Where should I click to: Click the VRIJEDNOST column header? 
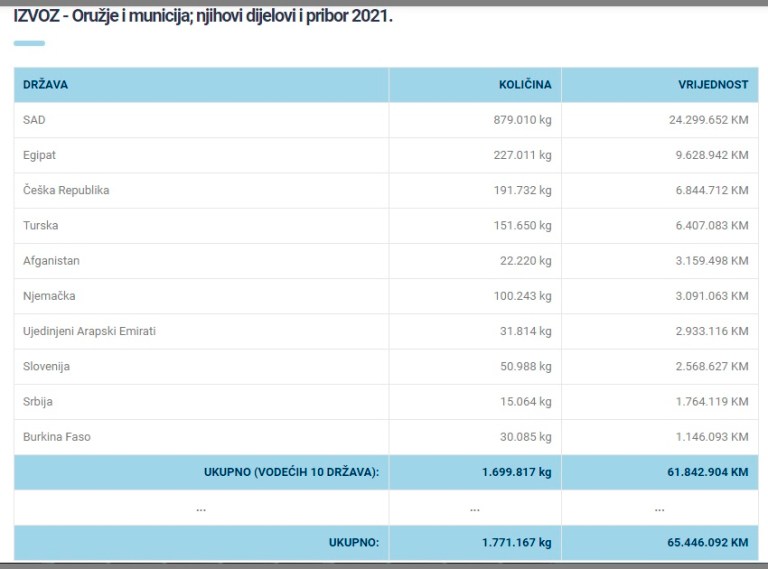point(712,85)
